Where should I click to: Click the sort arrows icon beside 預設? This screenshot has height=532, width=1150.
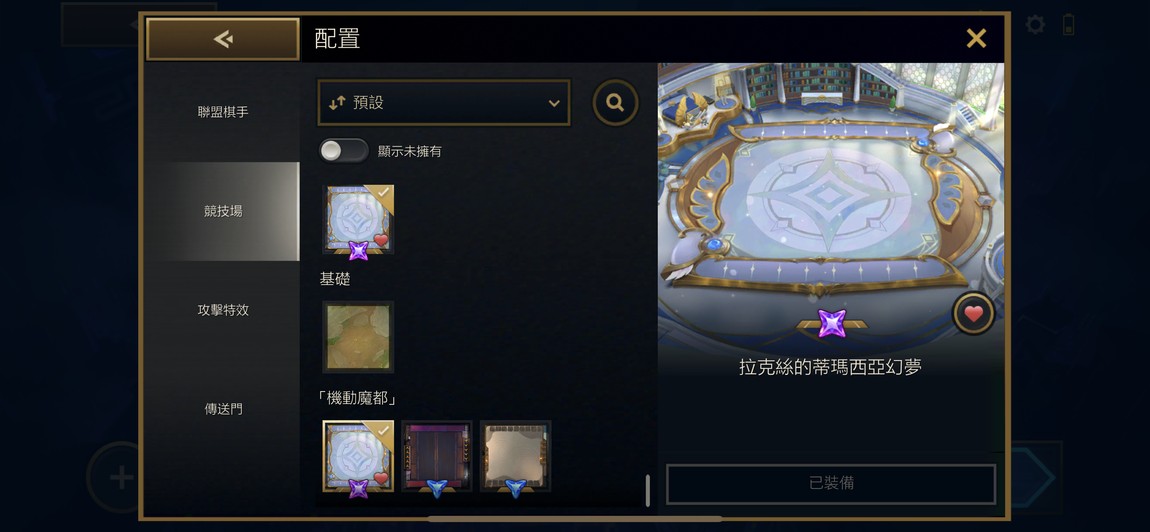point(337,103)
